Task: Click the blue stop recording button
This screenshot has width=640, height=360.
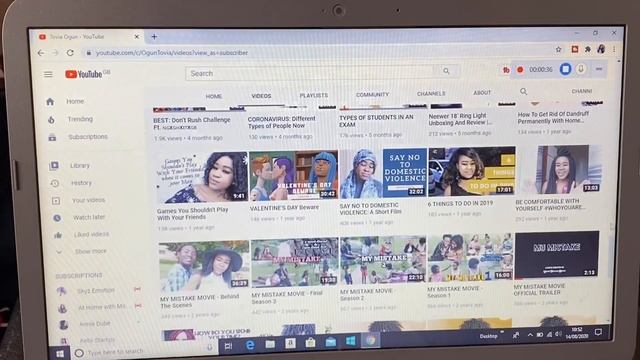Action: [565, 69]
